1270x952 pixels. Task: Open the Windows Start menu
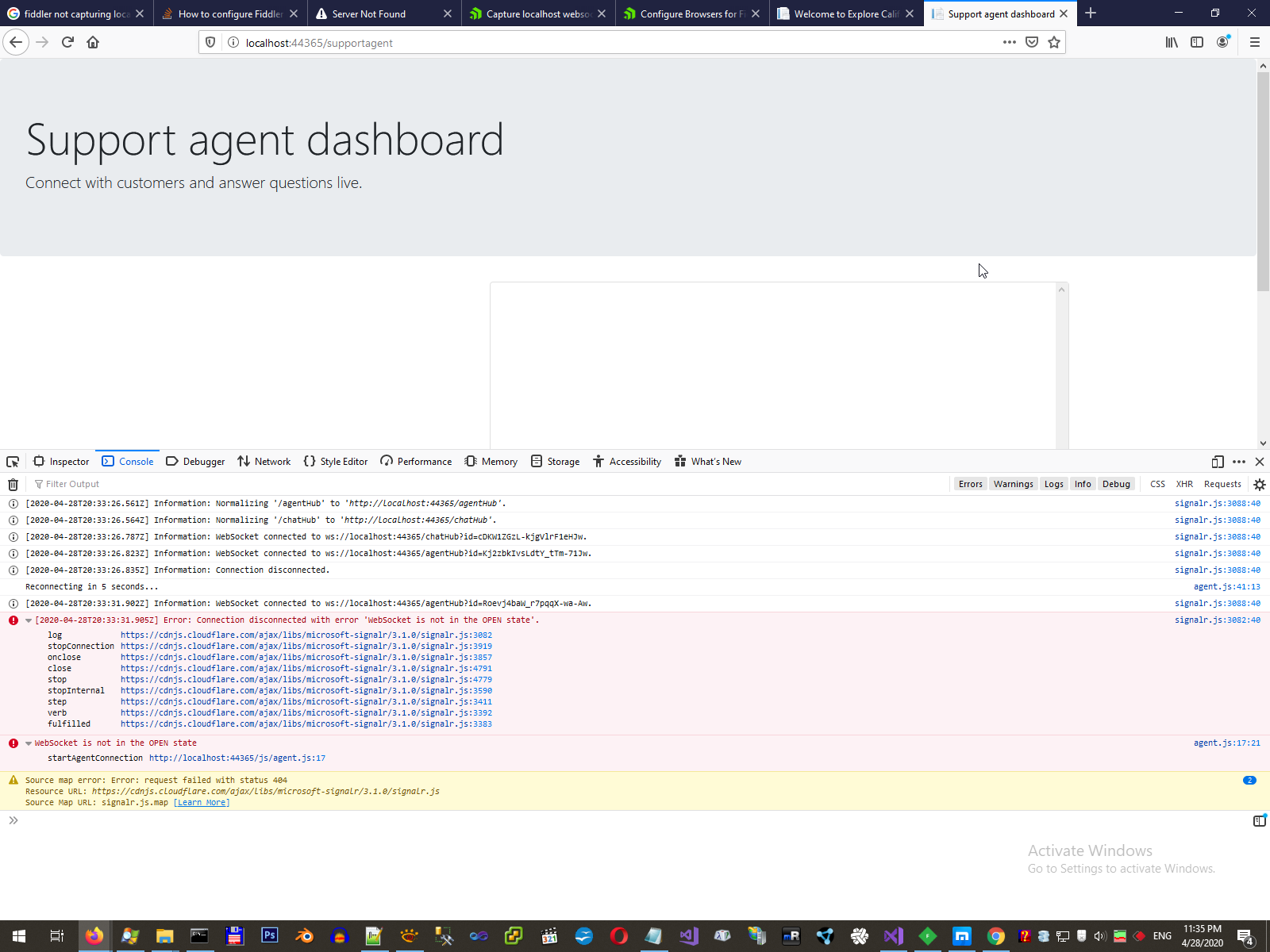(19, 936)
